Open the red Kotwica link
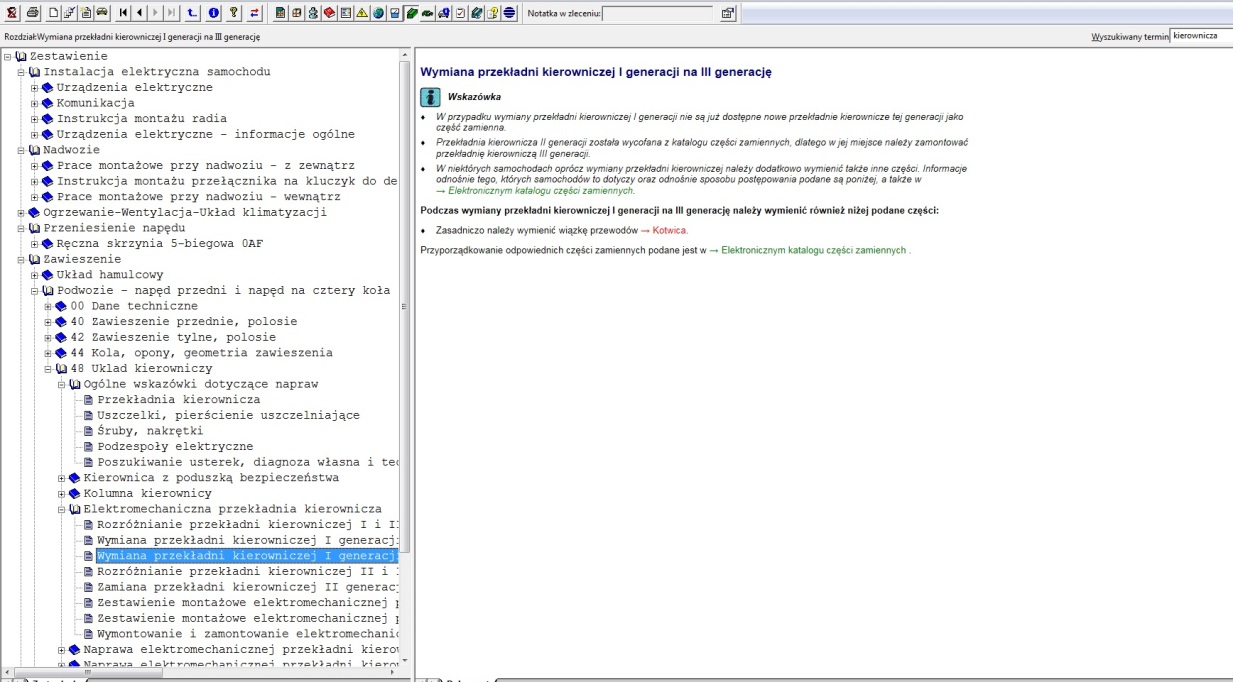Screen dimensions: 1233x682 [669, 230]
